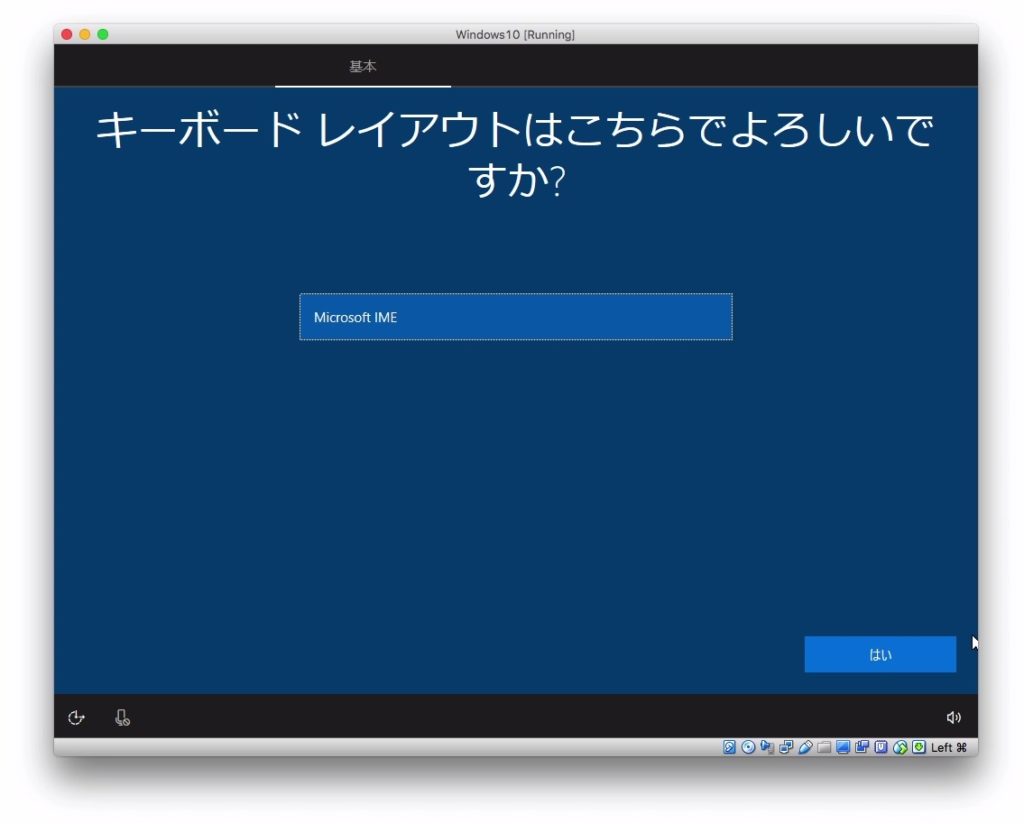Close the Windows10 VM window
This screenshot has height=824, width=1024.
67,34
